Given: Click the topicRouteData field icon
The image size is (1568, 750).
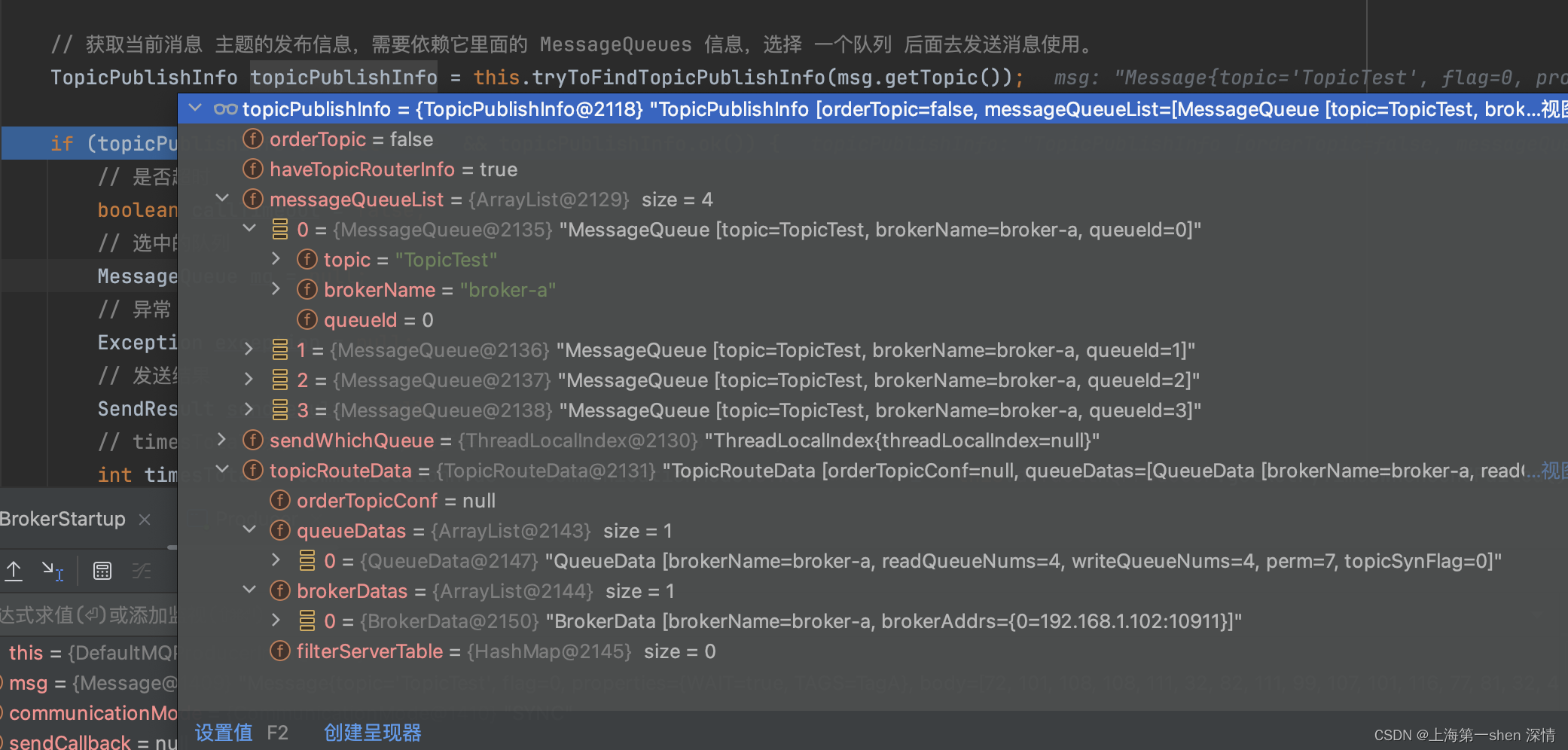Looking at the screenshot, I should tap(253, 471).
